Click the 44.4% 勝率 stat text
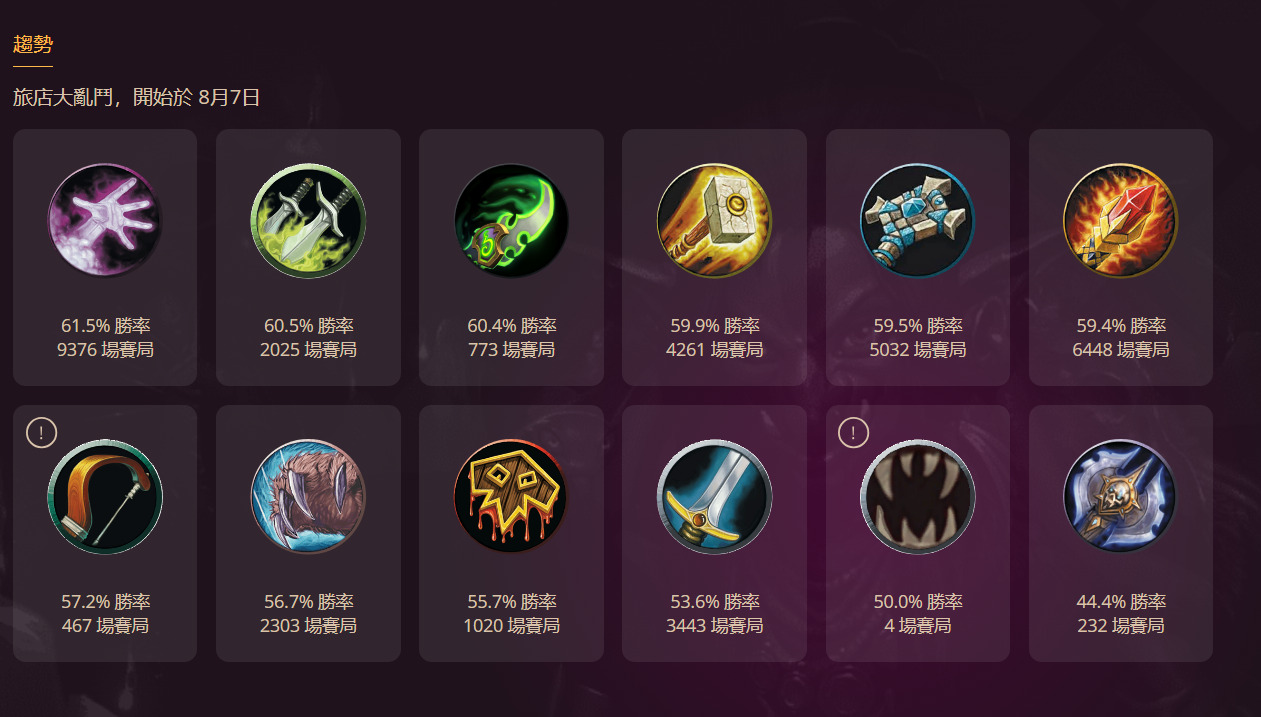Screen dimensions: 1261x717 coord(1120,602)
